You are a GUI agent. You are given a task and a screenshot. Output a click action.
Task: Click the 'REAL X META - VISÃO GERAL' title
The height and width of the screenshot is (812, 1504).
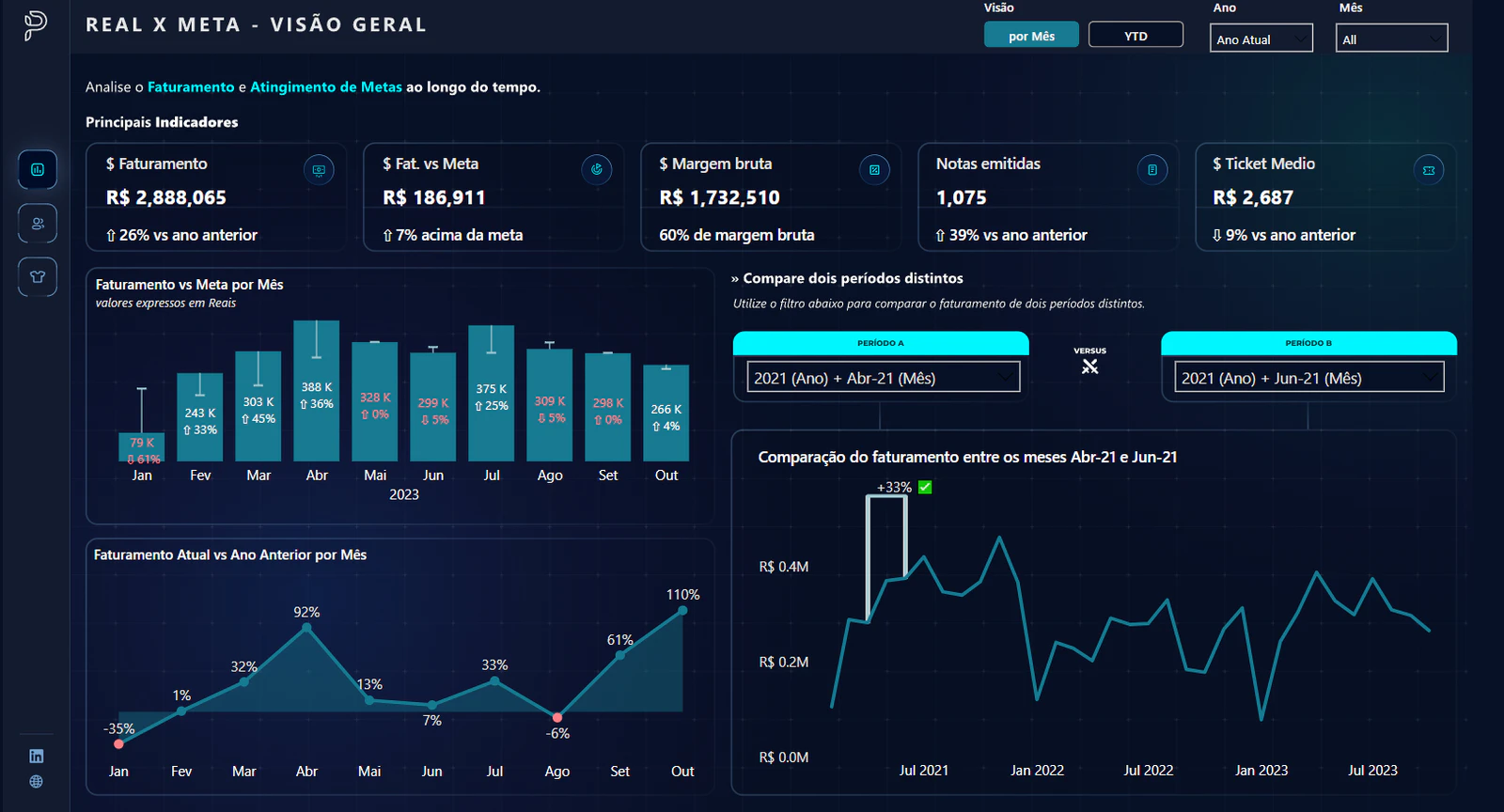coord(257,24)
